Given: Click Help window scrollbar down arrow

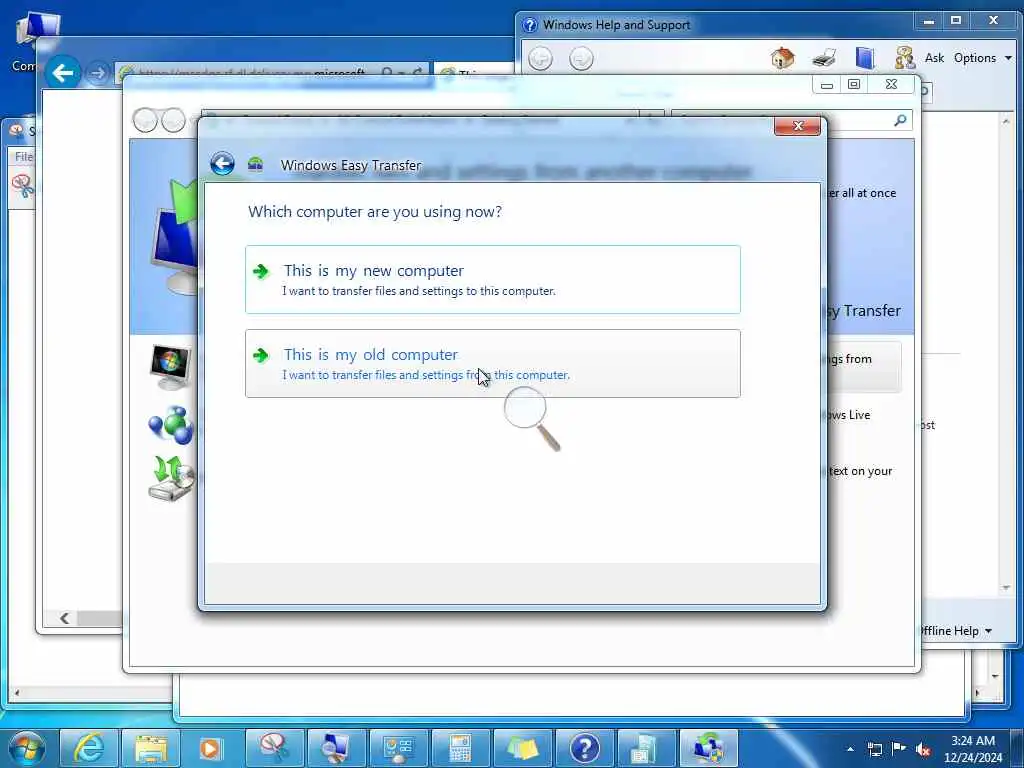Looking at the screenshot, I should pos(1006,588).
